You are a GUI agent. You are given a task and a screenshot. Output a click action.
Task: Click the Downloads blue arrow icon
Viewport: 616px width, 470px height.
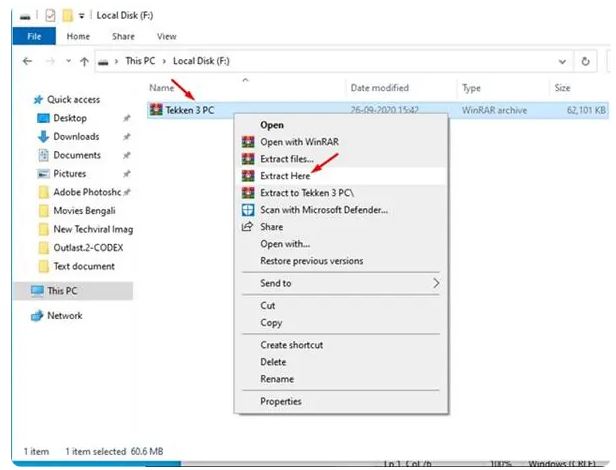point(43,137)
